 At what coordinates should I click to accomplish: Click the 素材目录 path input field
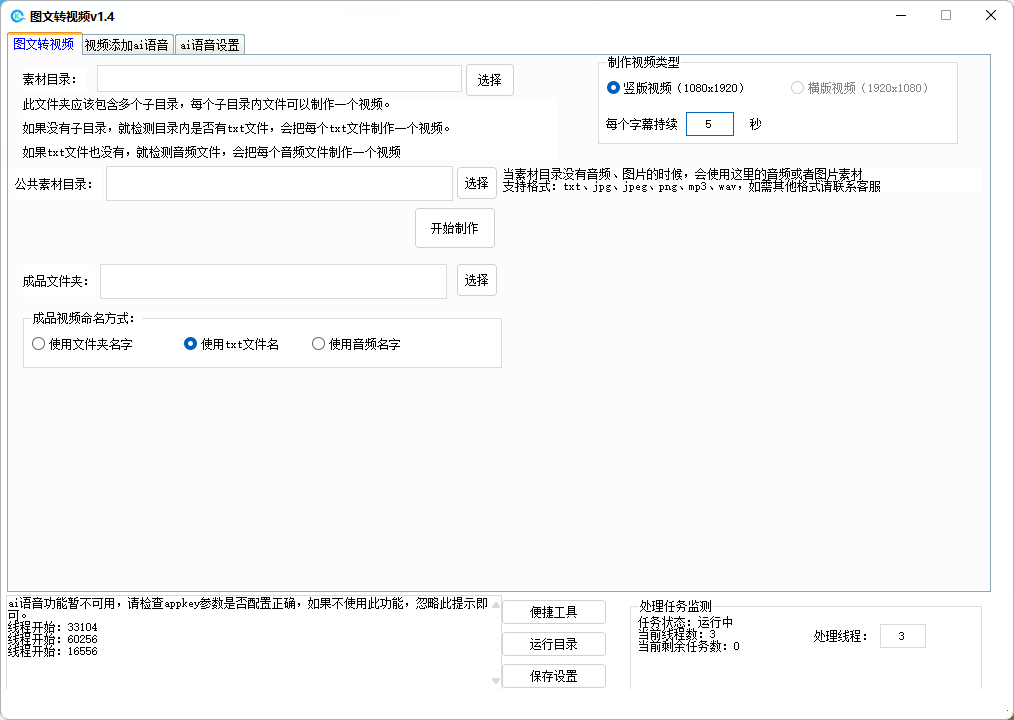[x=279, y=79]
